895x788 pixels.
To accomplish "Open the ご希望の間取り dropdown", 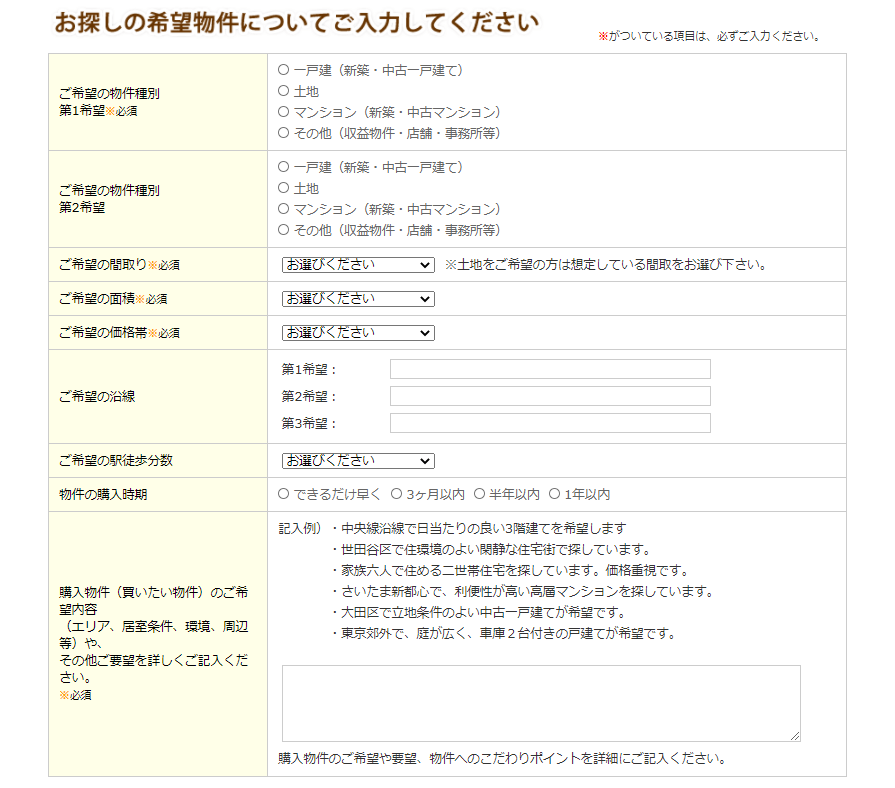I will tap(358, 265).
